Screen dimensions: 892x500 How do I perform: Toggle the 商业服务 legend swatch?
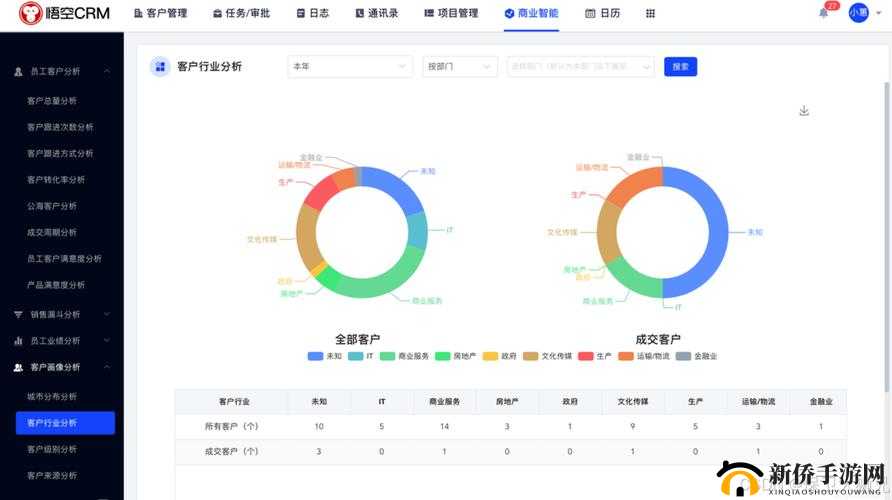387,356
